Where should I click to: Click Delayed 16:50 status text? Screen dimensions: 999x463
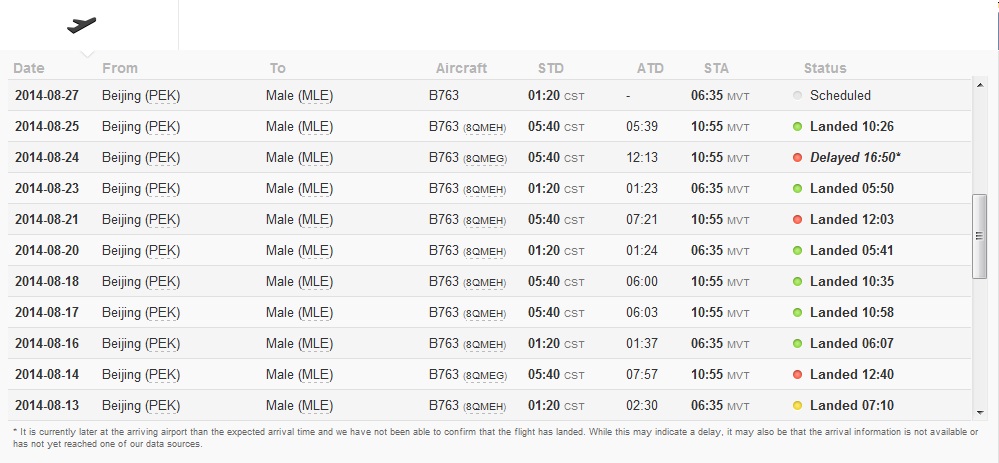point(855,158)
